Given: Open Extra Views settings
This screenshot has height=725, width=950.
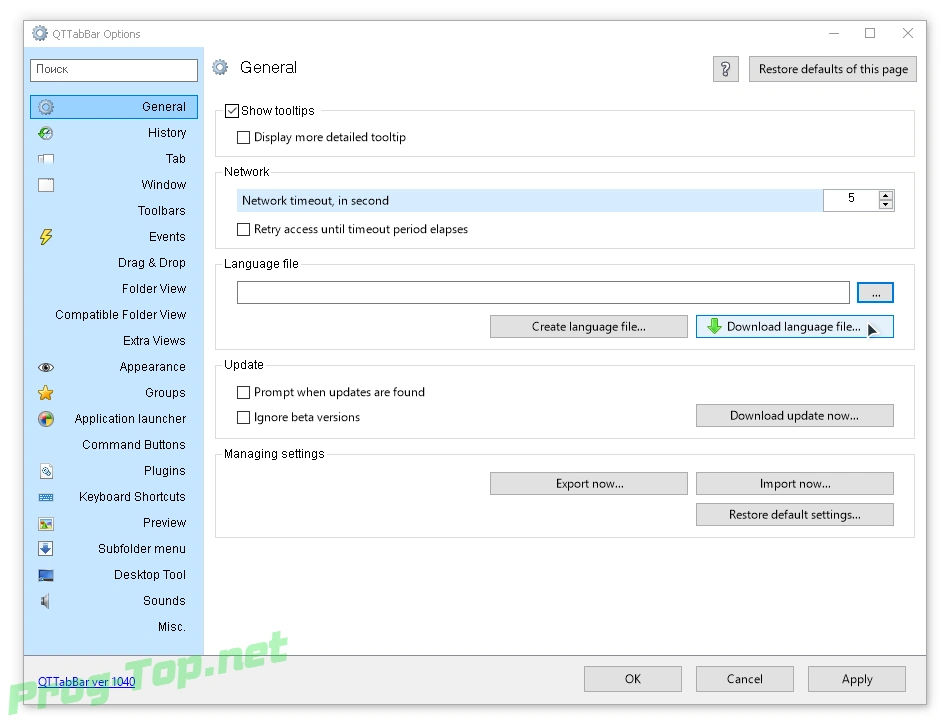Looking at the screenshot, I should [x=114, y=341].
